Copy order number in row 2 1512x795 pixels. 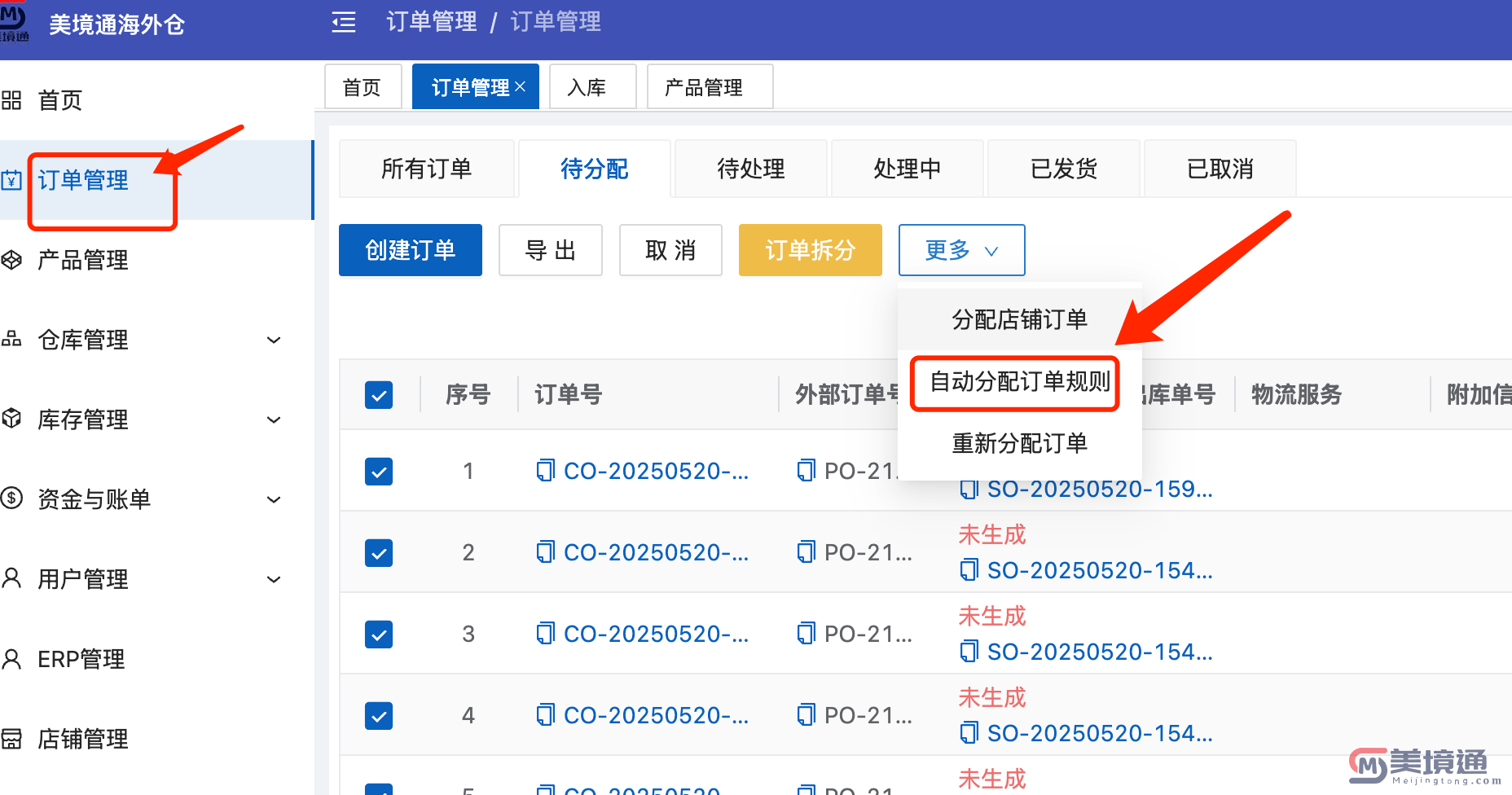(x=546, y=551)
